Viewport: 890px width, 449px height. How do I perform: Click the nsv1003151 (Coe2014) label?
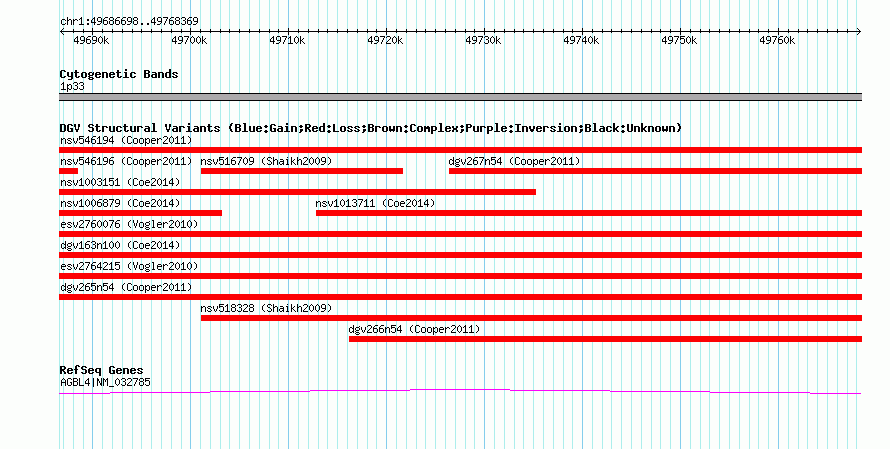tap(120, 182)
